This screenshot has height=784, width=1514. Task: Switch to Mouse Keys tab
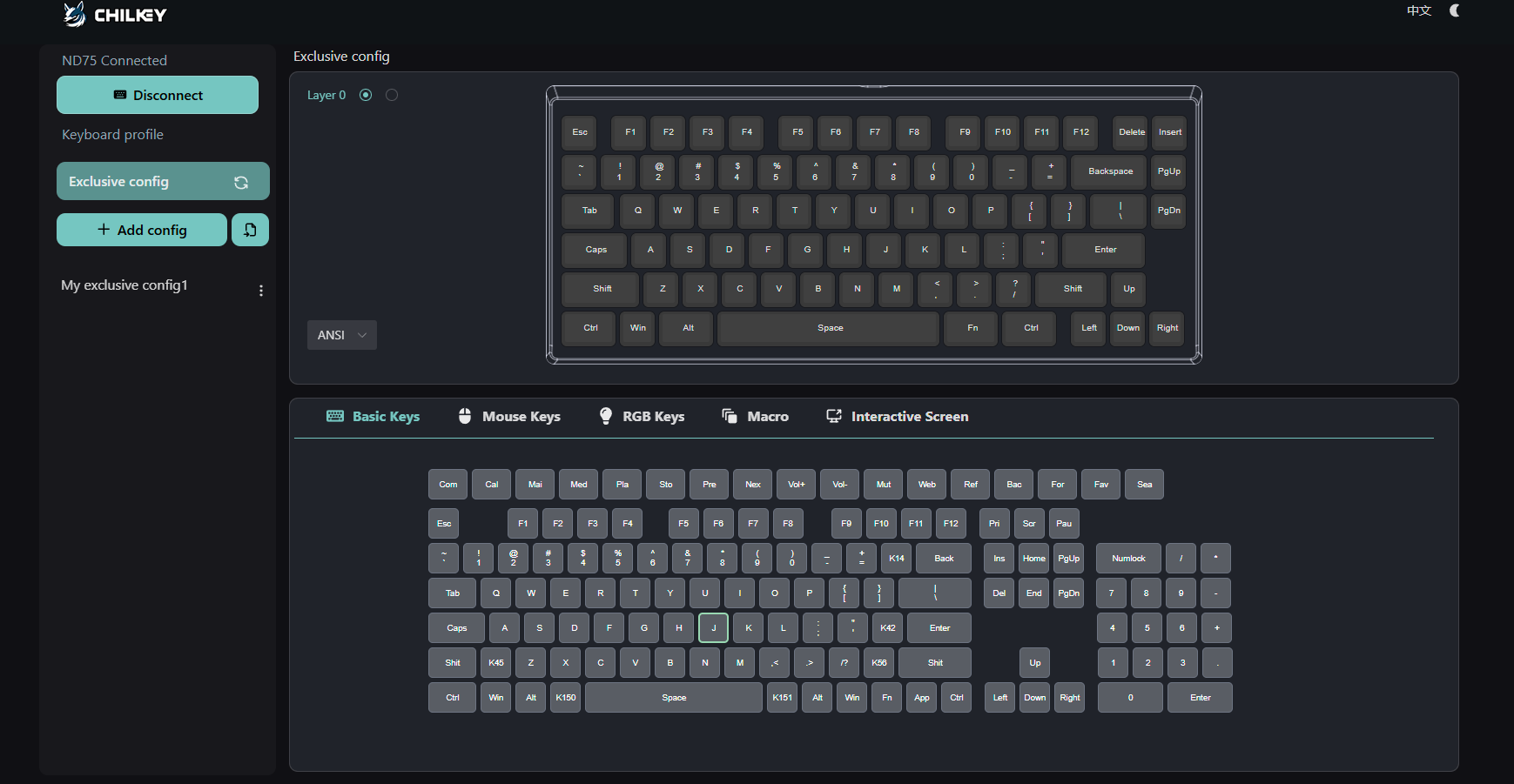(x=509, y=417)
